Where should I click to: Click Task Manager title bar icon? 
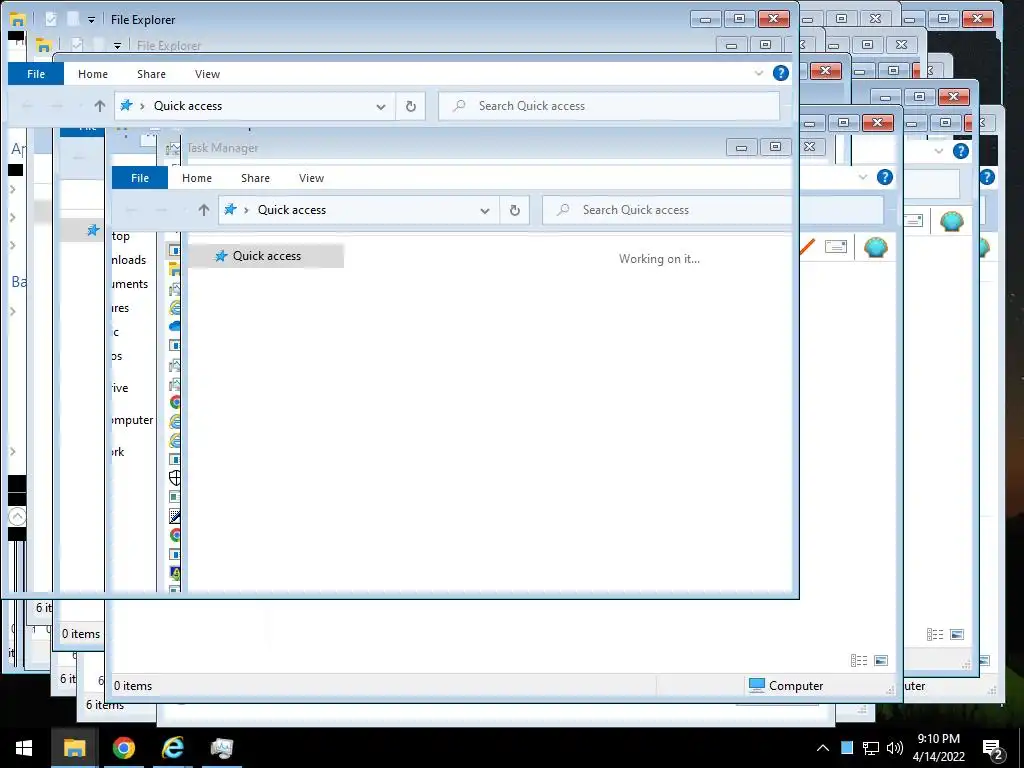click(x=172, y=148)
